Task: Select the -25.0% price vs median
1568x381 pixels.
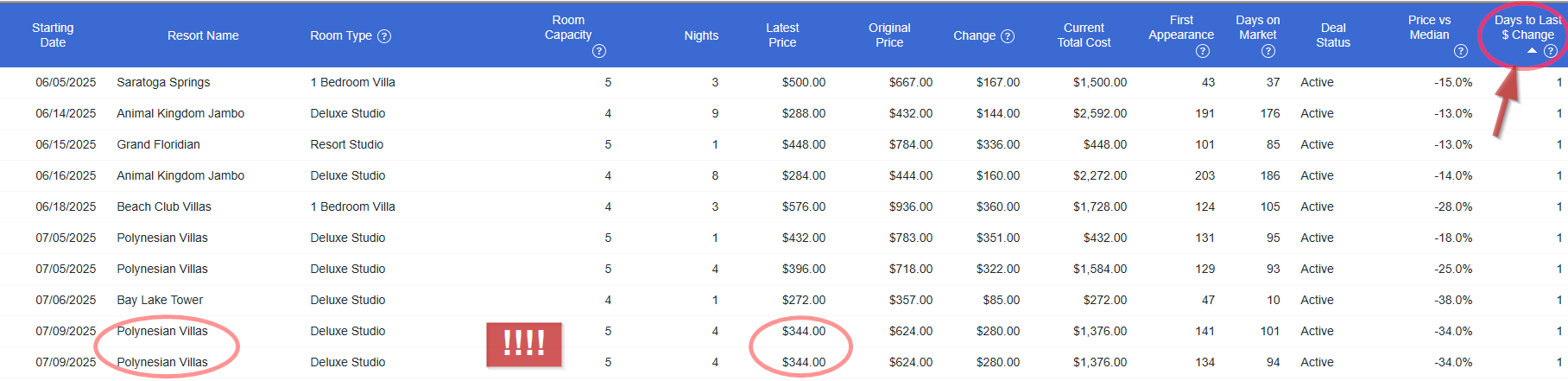Action: click(1453, 270)
